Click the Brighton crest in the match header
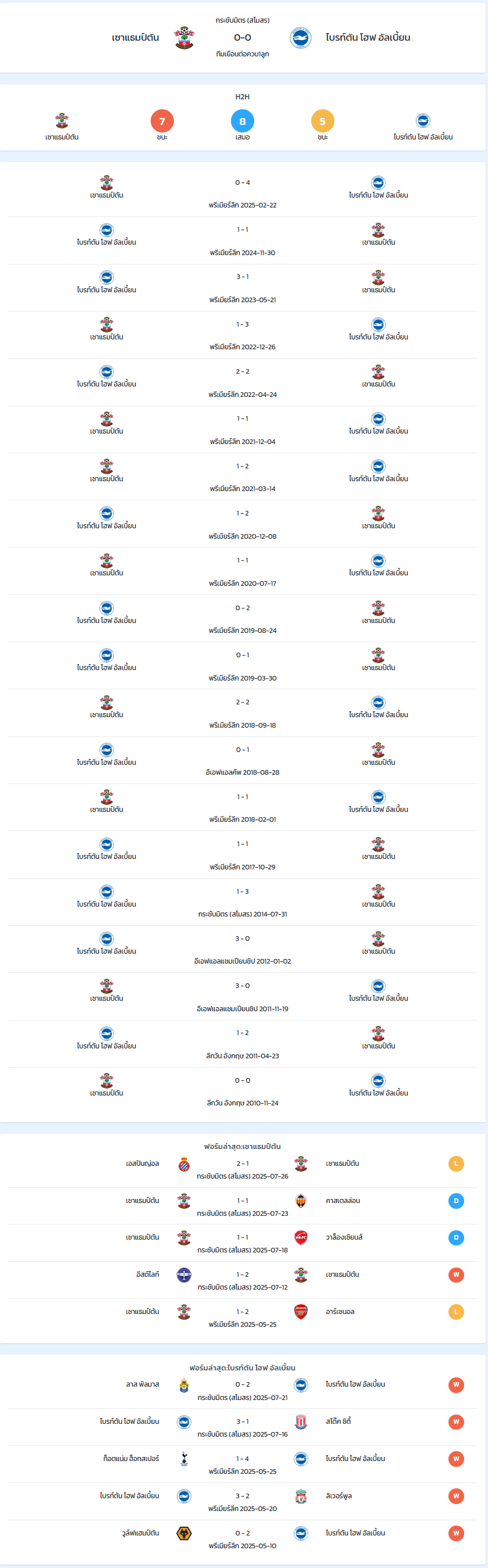Viewport: 488px width, 1568px height. click(x=300, y=38)
